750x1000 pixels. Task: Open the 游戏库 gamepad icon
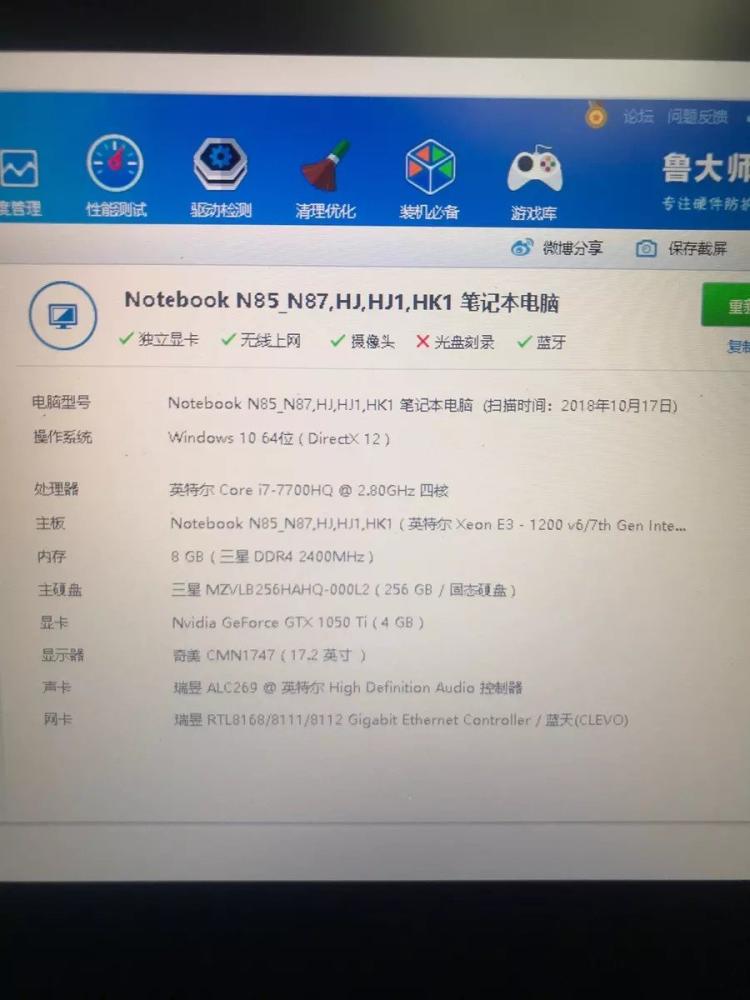[534, 169]
